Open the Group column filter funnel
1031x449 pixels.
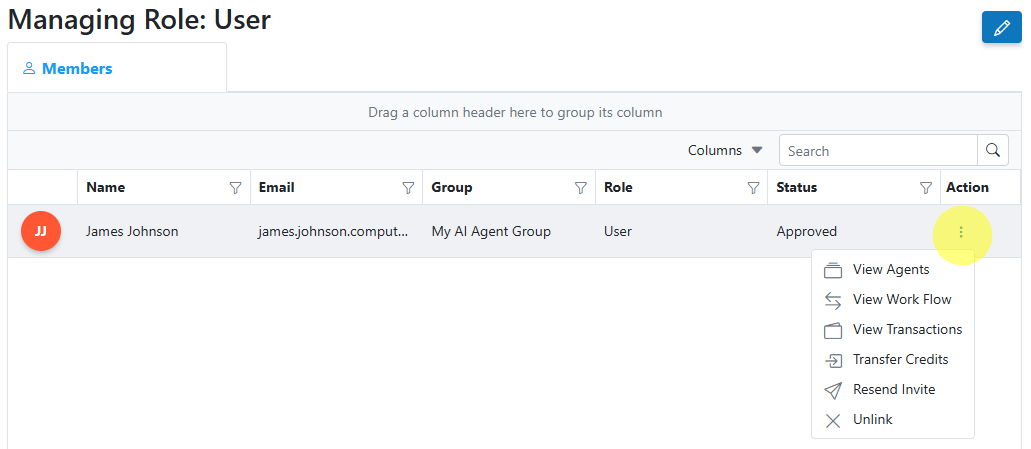[581, 188]
